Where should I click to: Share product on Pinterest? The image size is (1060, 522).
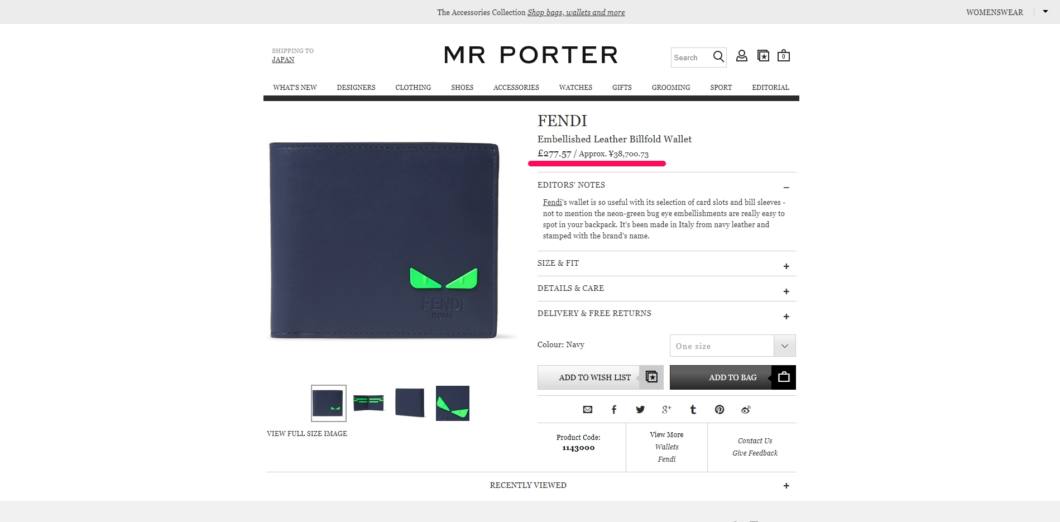(x=719, y=410)
